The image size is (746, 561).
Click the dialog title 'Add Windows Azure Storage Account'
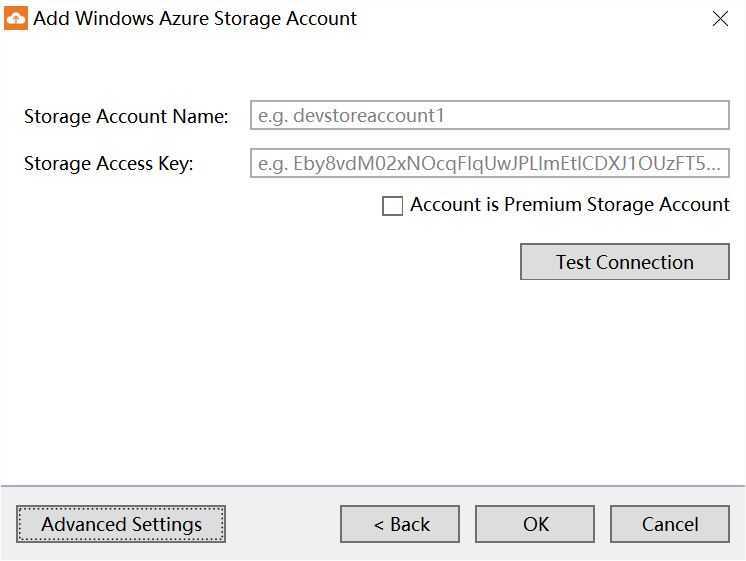[195, 19]
